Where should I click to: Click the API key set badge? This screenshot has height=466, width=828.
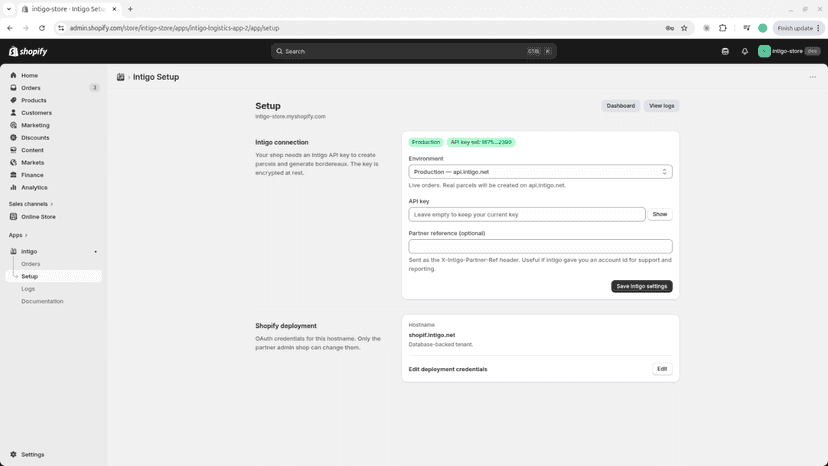[481, 142]
